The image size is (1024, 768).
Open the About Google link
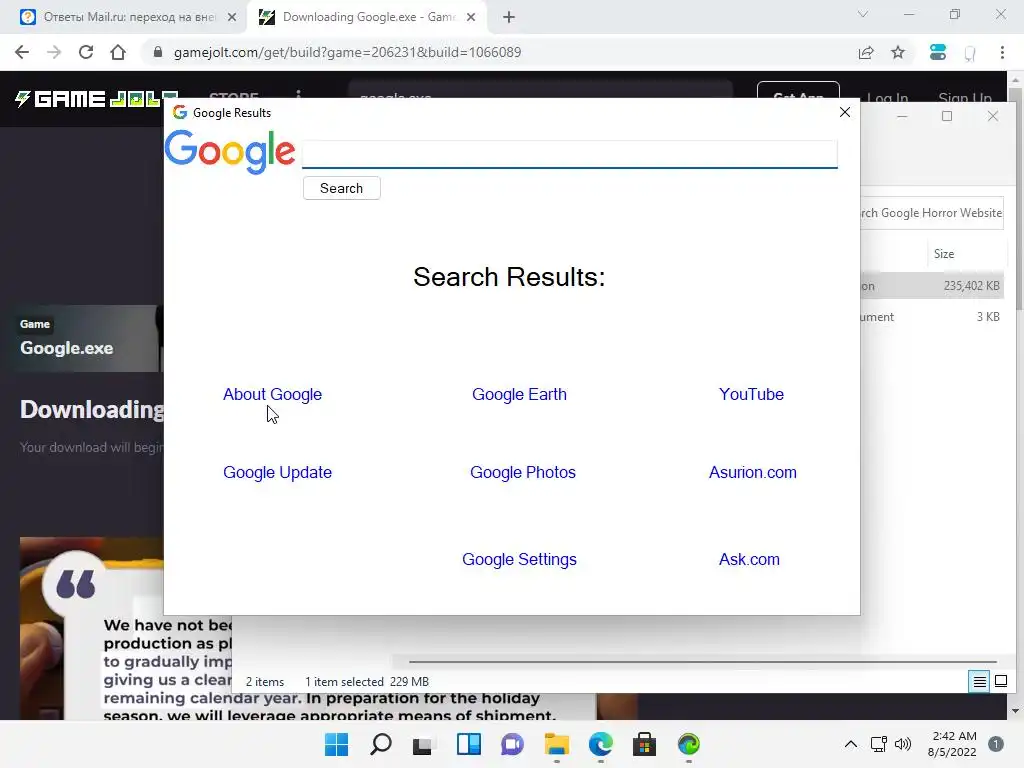click(272, 394)
